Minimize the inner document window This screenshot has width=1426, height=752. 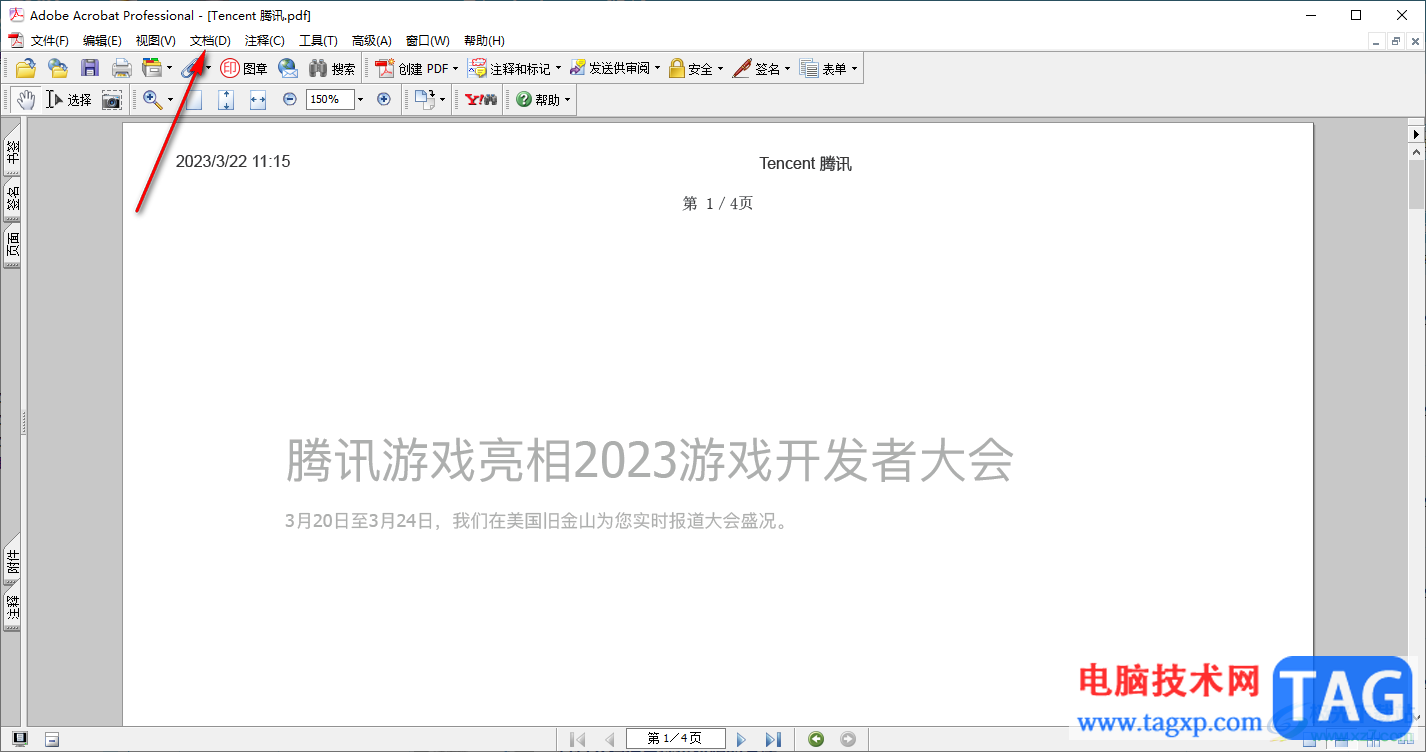point(1377,41)
